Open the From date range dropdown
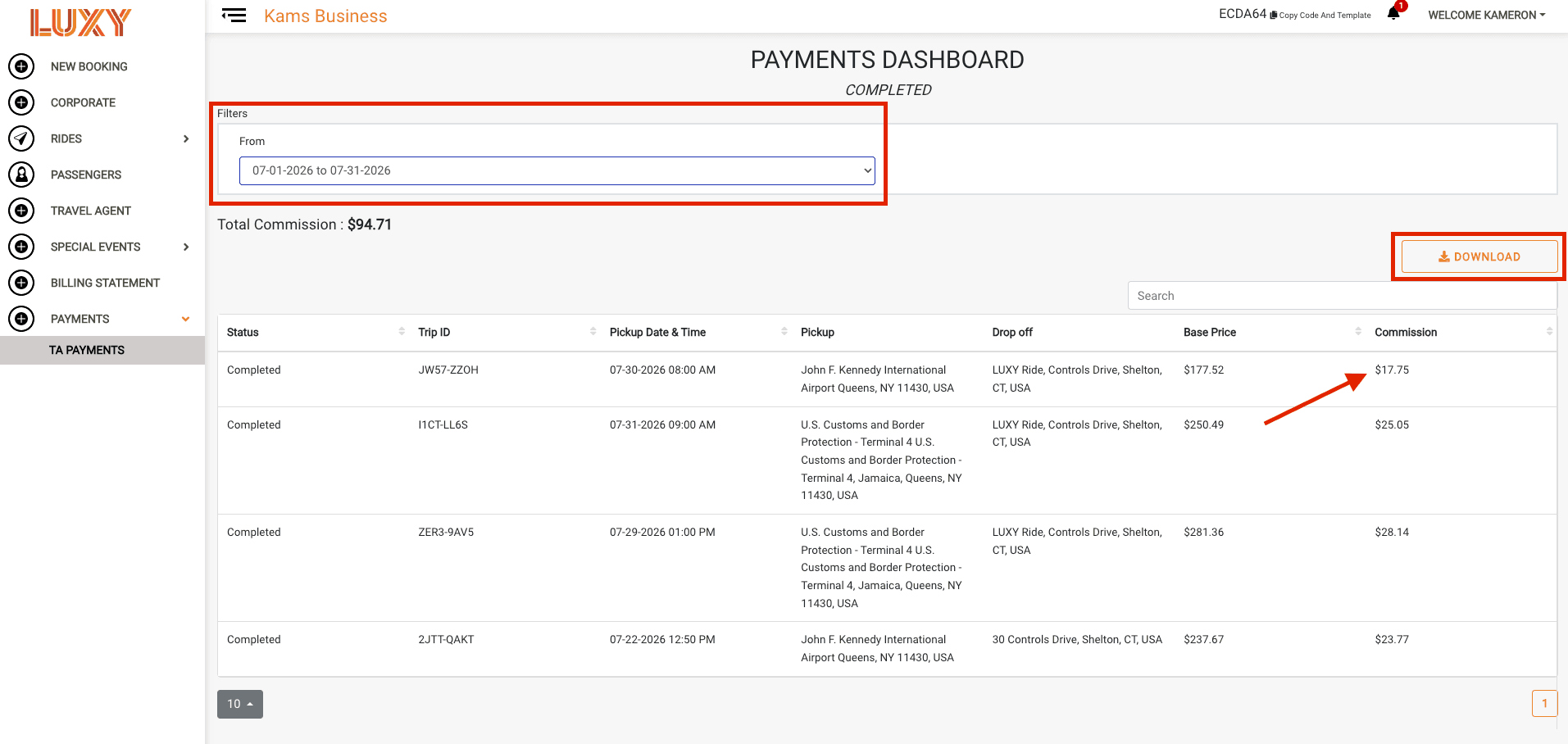 pos(557,170)
